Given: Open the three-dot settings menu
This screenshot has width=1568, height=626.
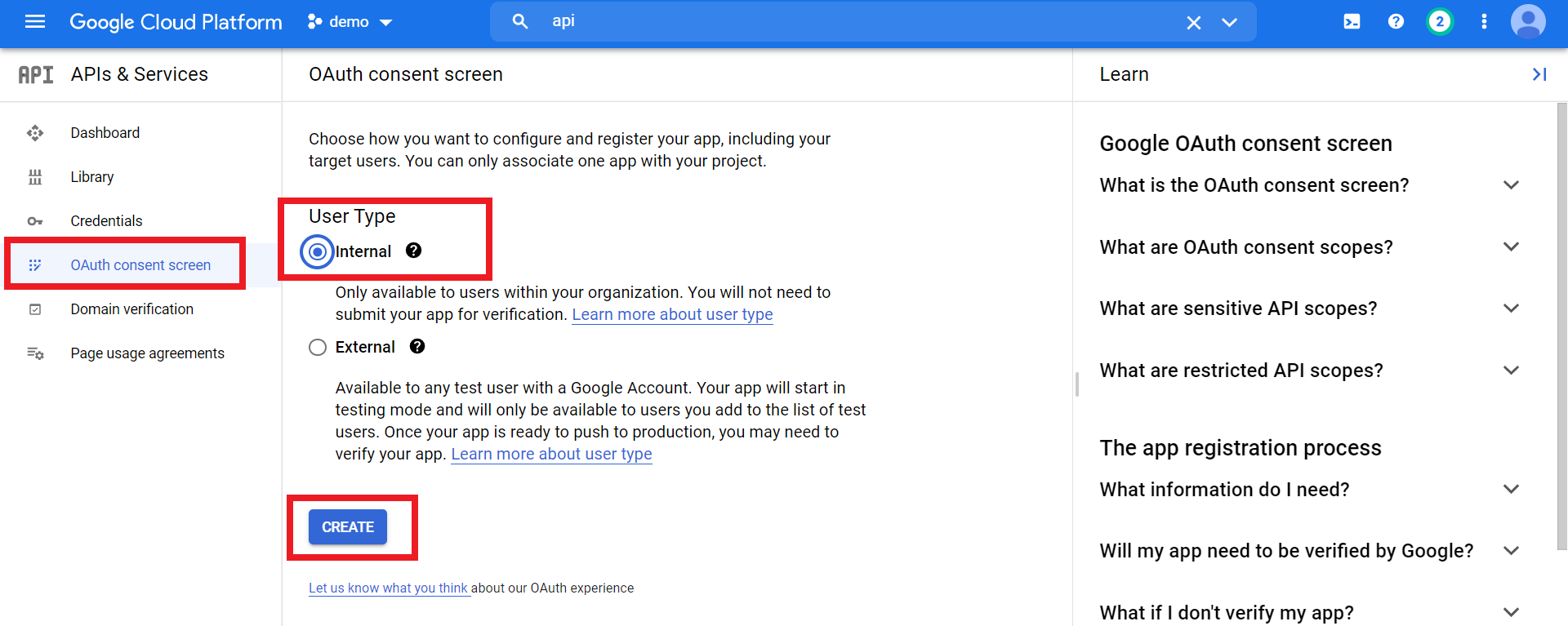Looking at the screenshot, I should (x=1484, y=22).
